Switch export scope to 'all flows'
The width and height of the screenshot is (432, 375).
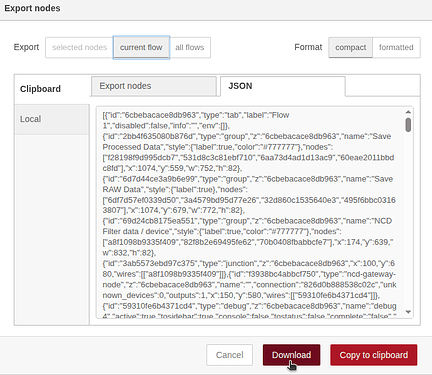(x=190, y=47)
